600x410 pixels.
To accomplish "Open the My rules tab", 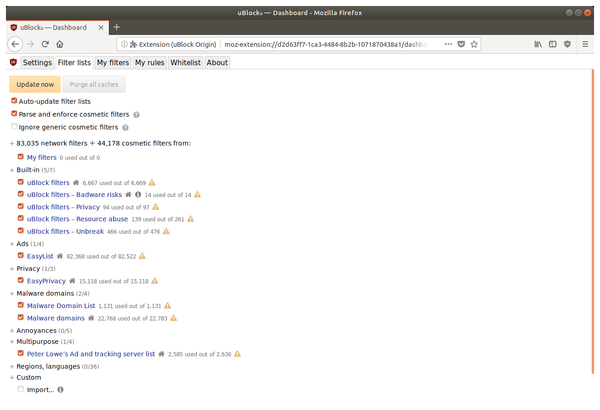I will coord(150,62).
